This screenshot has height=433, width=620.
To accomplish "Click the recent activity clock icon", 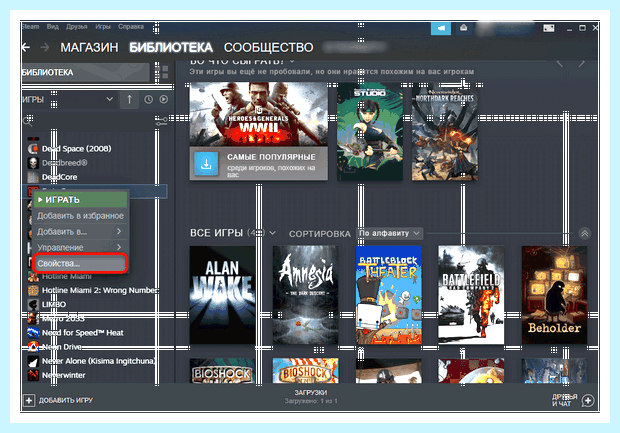I will (x=148, y=100).
